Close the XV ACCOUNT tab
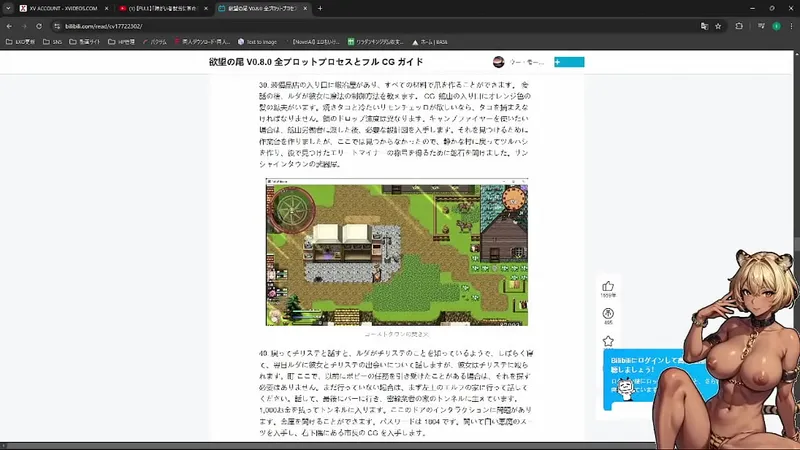800x450 pixels. coord(106,8)
